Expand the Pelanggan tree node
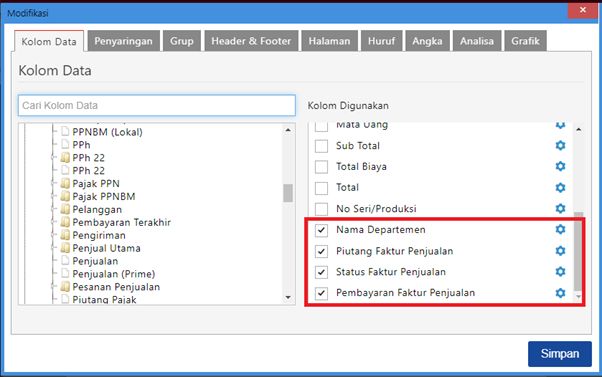 tap(53, 210)
